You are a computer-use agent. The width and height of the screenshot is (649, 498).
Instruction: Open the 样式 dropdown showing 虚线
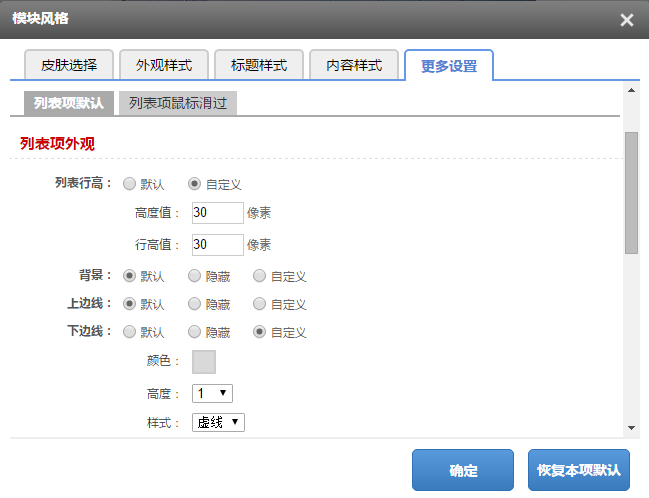[x=218, y=423]
